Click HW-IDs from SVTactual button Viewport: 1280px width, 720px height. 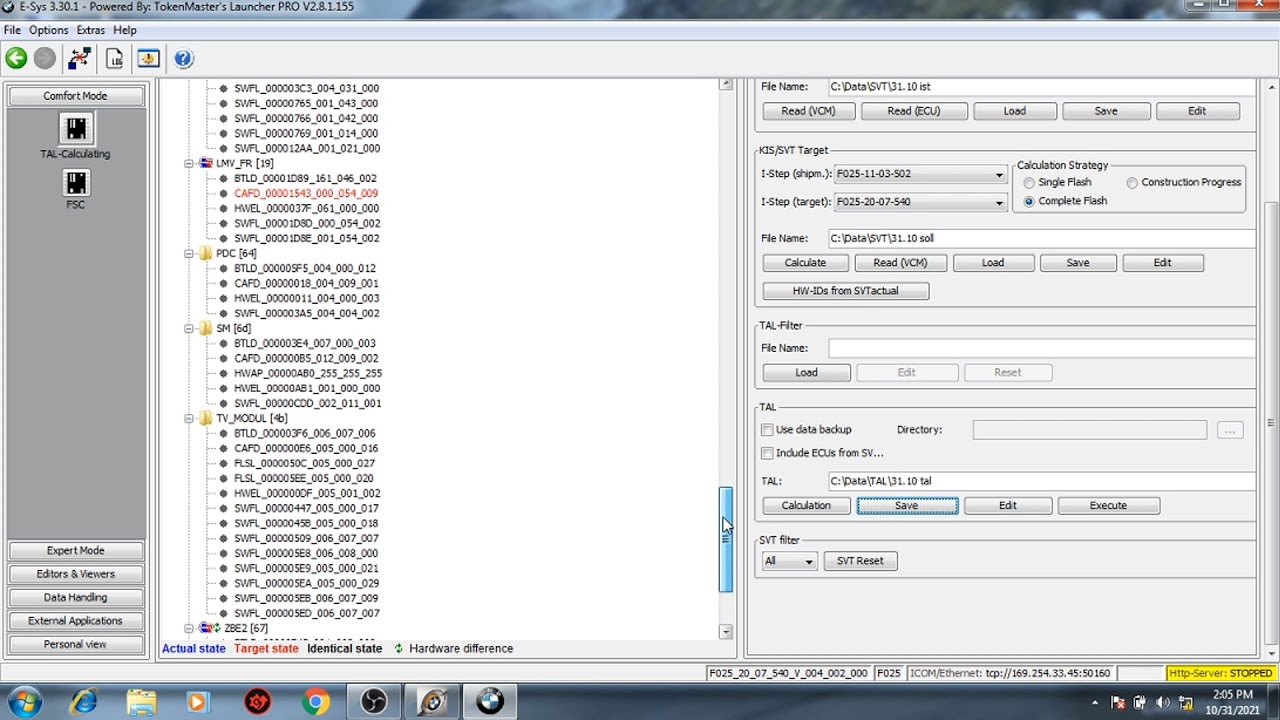point(846,291)
